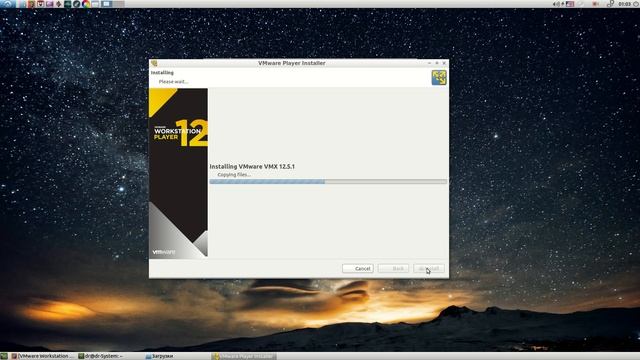
Task: Click the 'Please wait...' text
Action: click(173, 82)
